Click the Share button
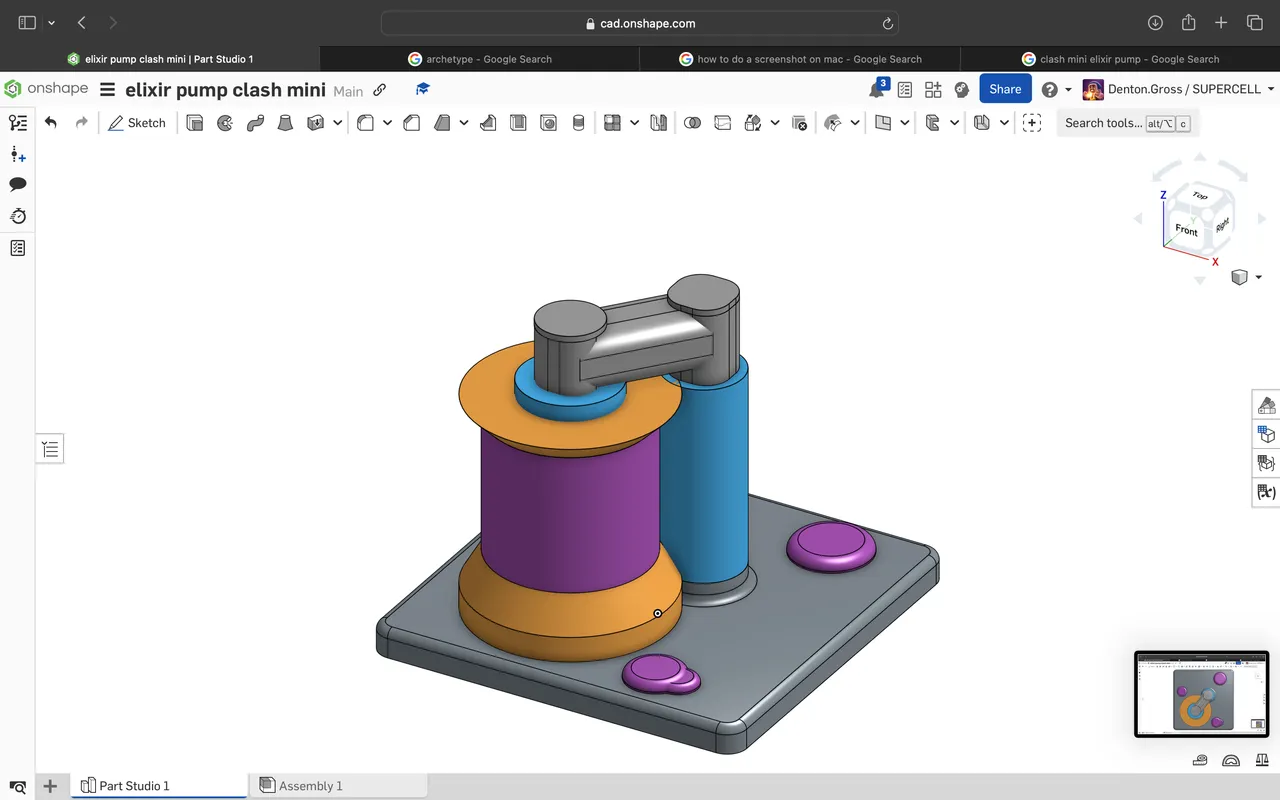The image size is (1280, 800). (1005, 89)
